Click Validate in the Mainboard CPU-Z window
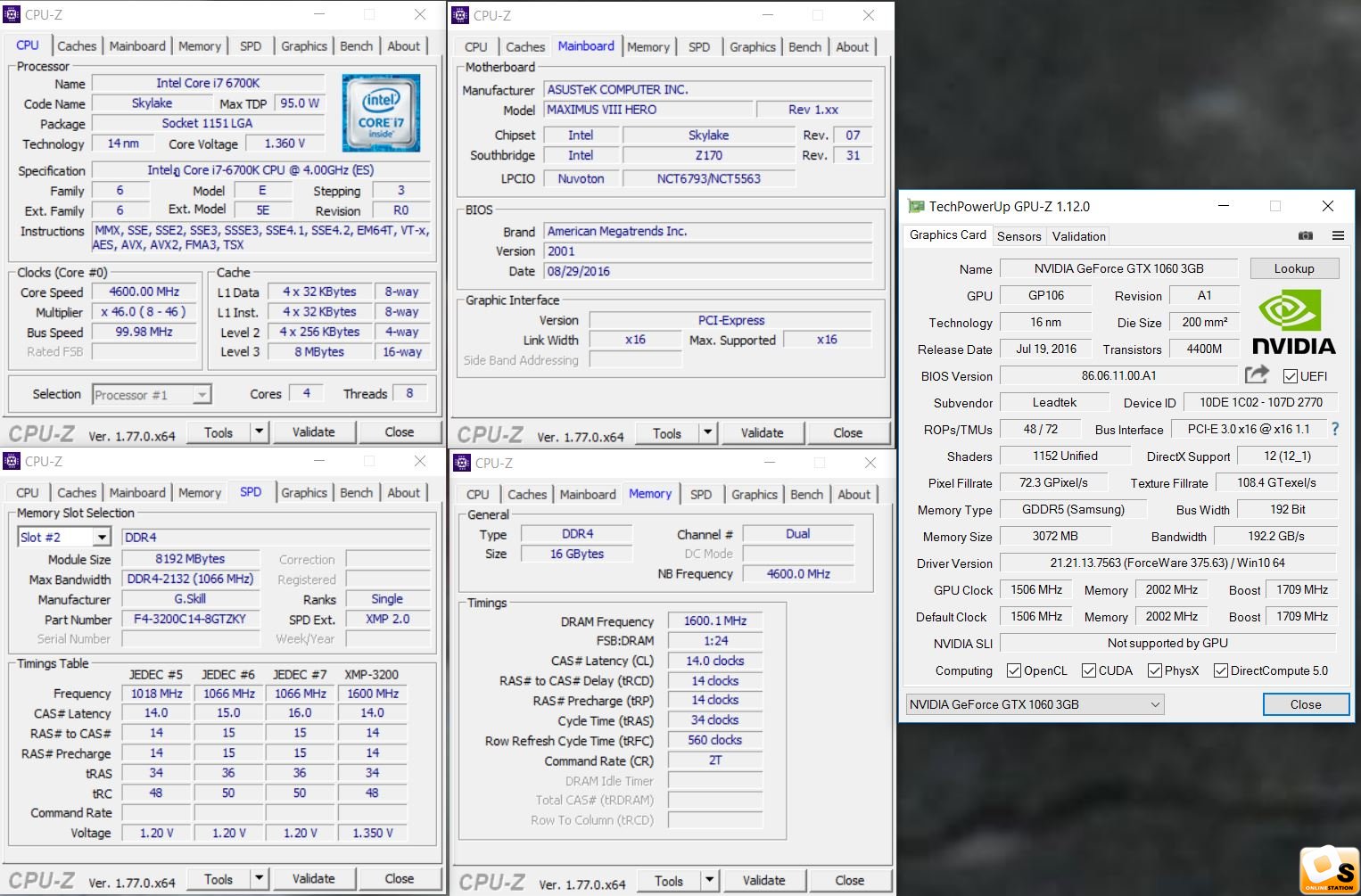Screen dimensions: 1361x896 click(763, 433)
